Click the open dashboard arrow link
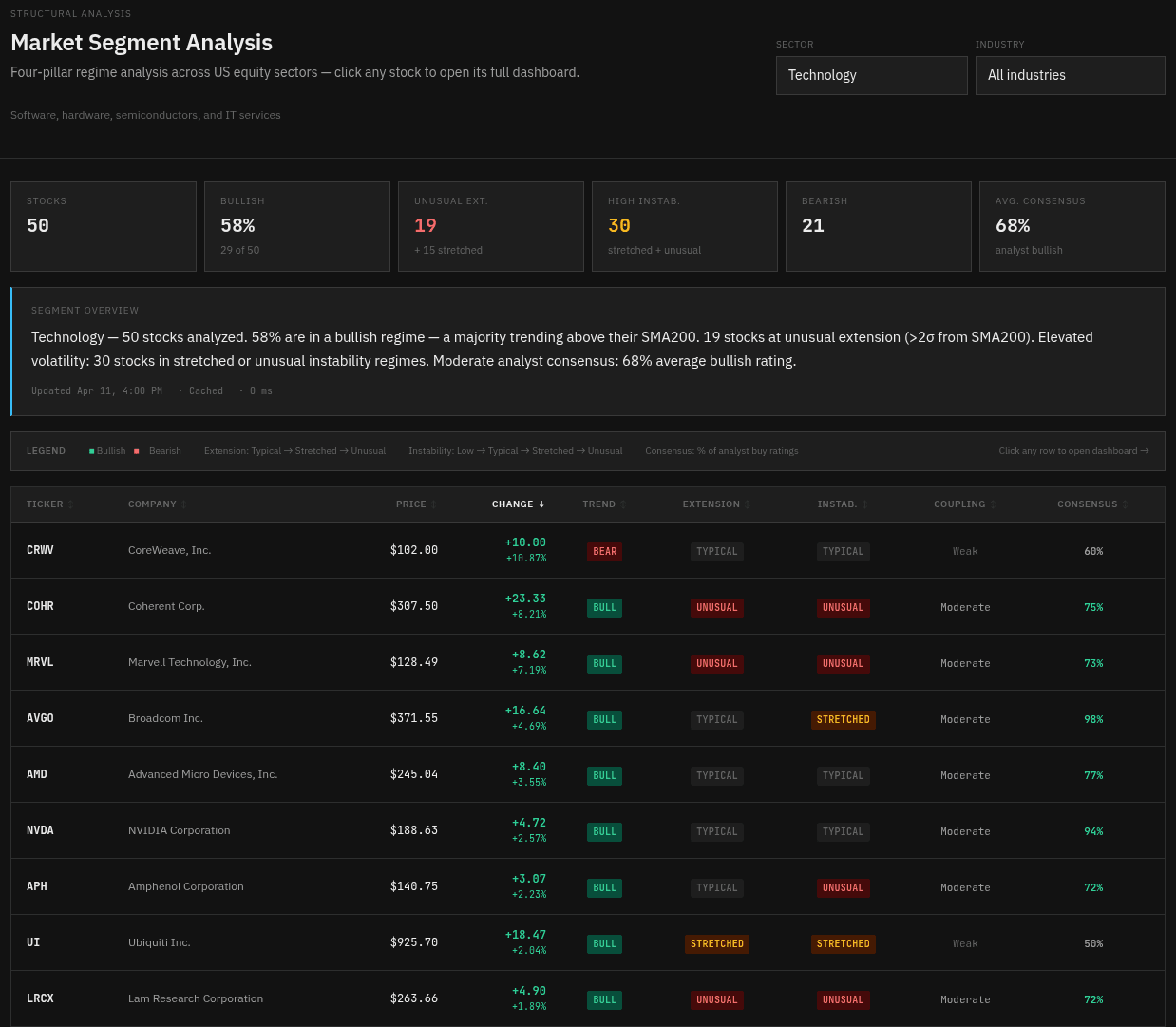This screenshot has width=1176, height=1027. [x=1073, y=450]
